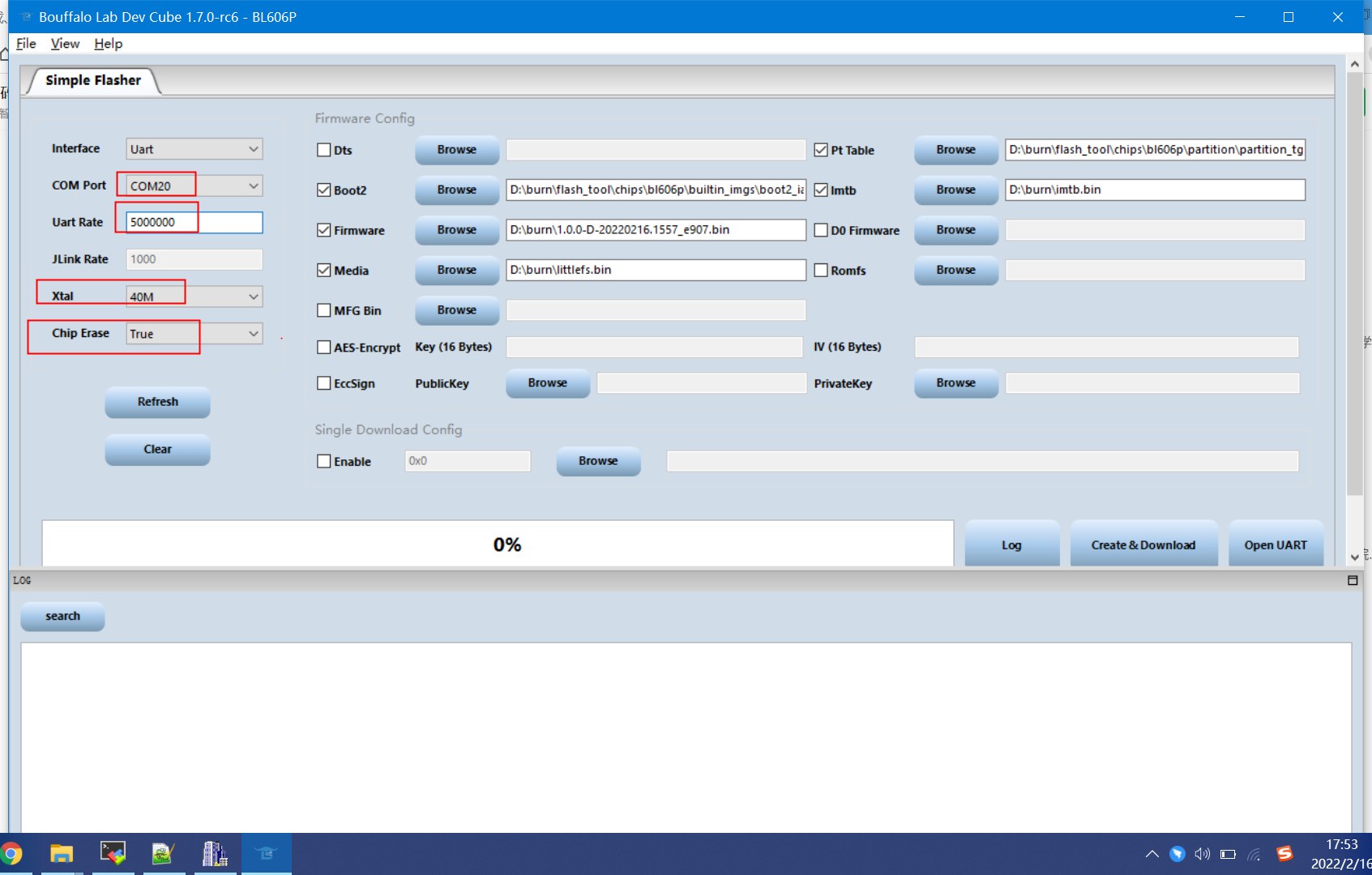The width and height of the screenshot is (1372, 875).
Task: Browse for the Romfs file
Action: [x=956, y=270]
